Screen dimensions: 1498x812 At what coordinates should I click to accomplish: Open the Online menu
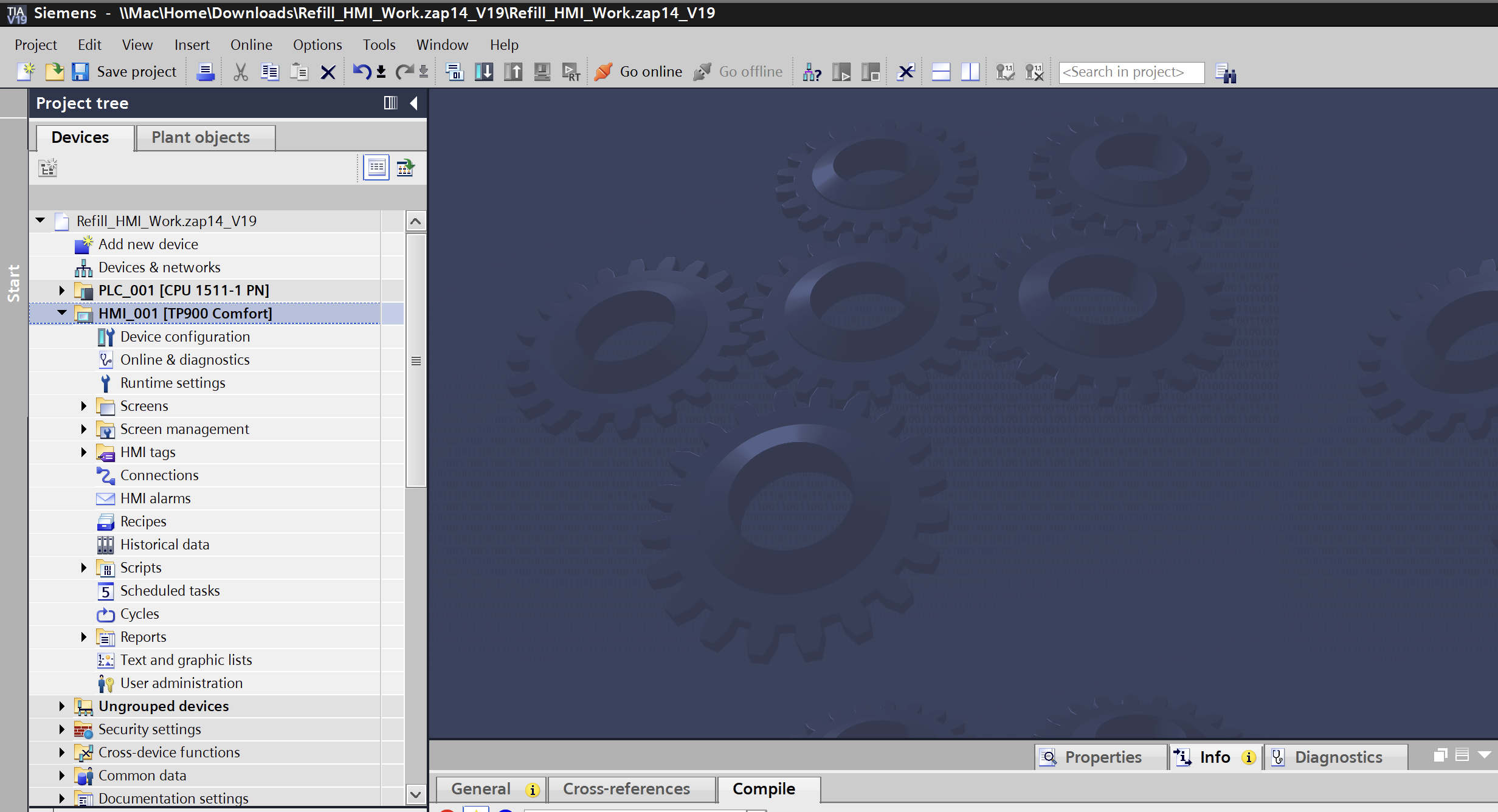251,44
